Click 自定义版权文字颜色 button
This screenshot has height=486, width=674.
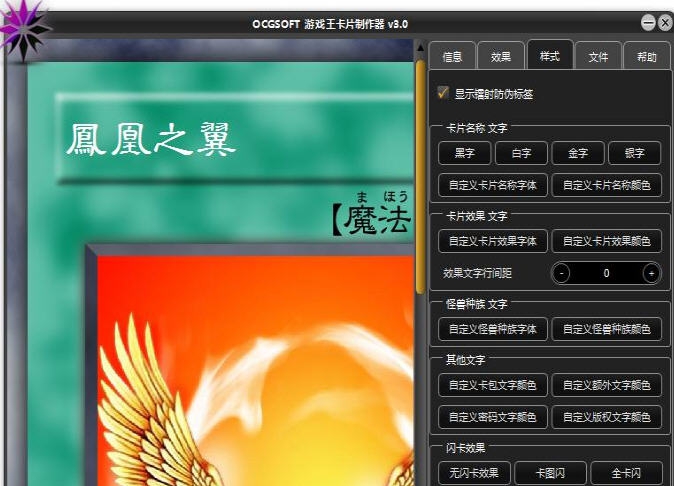click(x=607, y=417)
